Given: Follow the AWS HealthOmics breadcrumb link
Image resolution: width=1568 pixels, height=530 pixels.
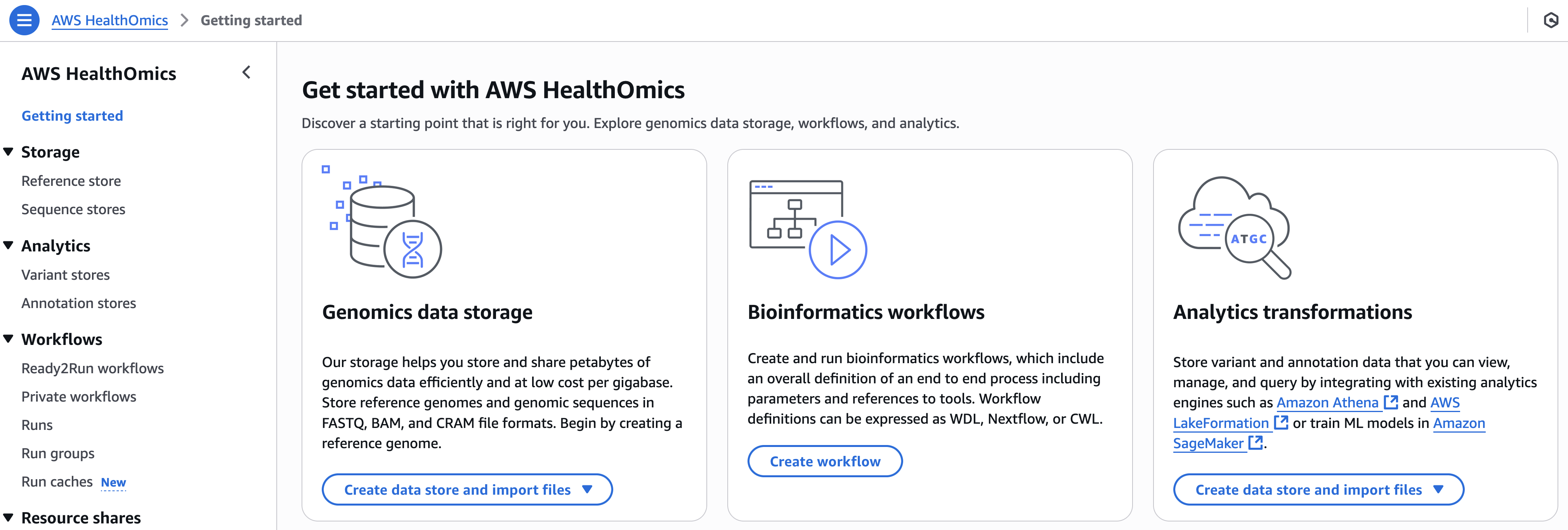Looking at the screenshot, I should (x=109, y=20).
